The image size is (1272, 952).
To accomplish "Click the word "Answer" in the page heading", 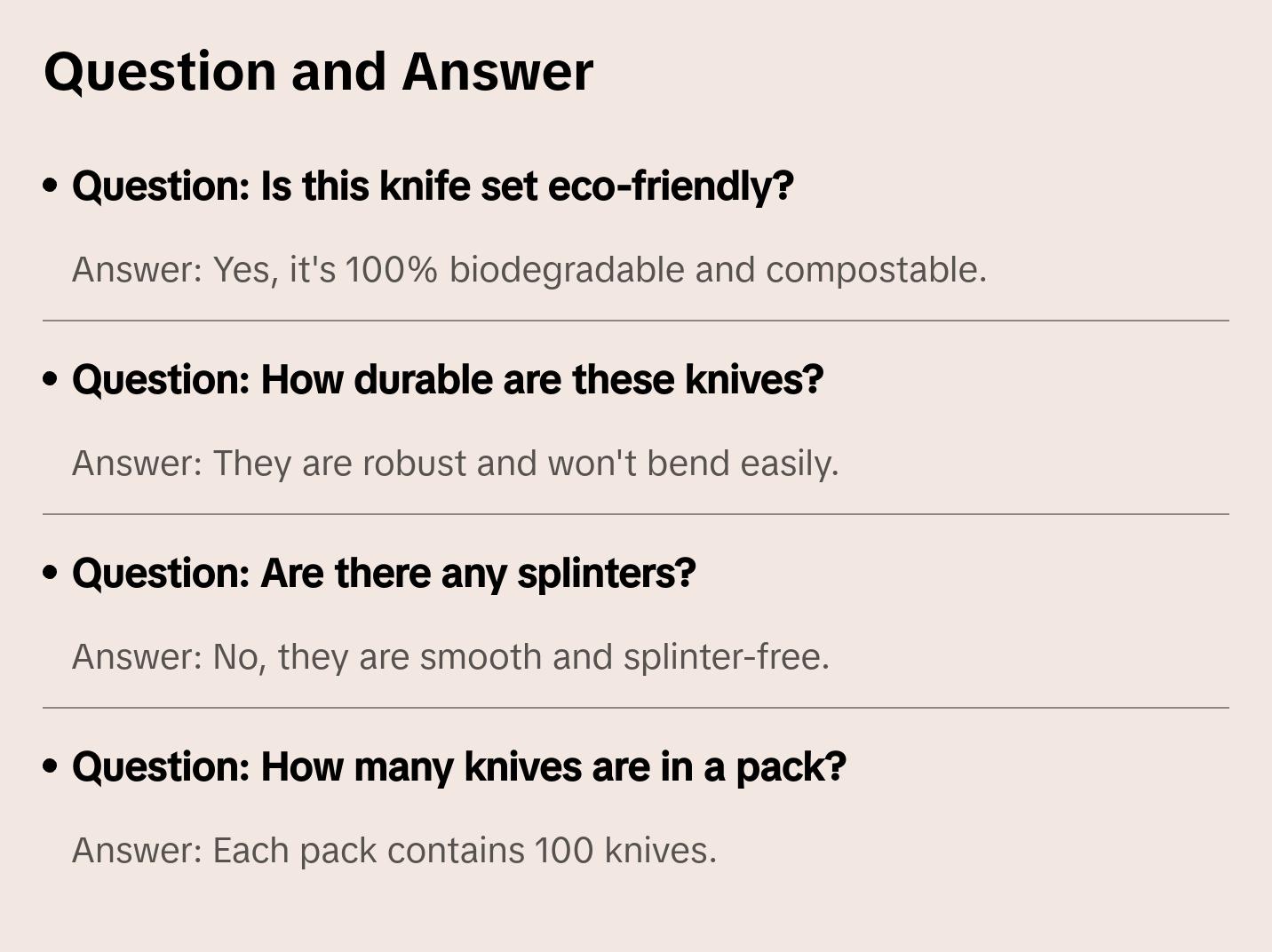I will point(497,71).
